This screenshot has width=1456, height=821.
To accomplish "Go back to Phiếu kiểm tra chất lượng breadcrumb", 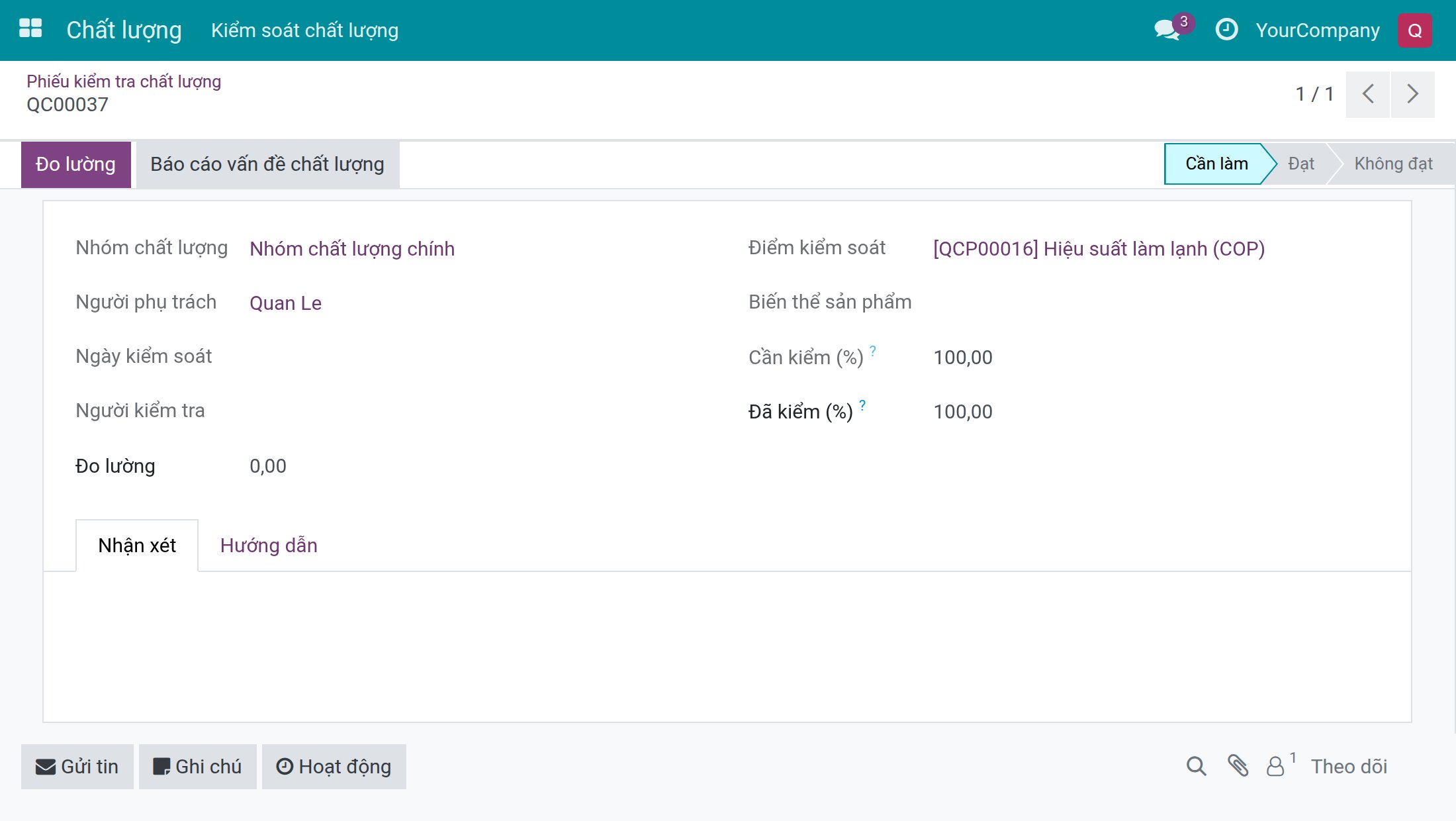I will point(124,81).
